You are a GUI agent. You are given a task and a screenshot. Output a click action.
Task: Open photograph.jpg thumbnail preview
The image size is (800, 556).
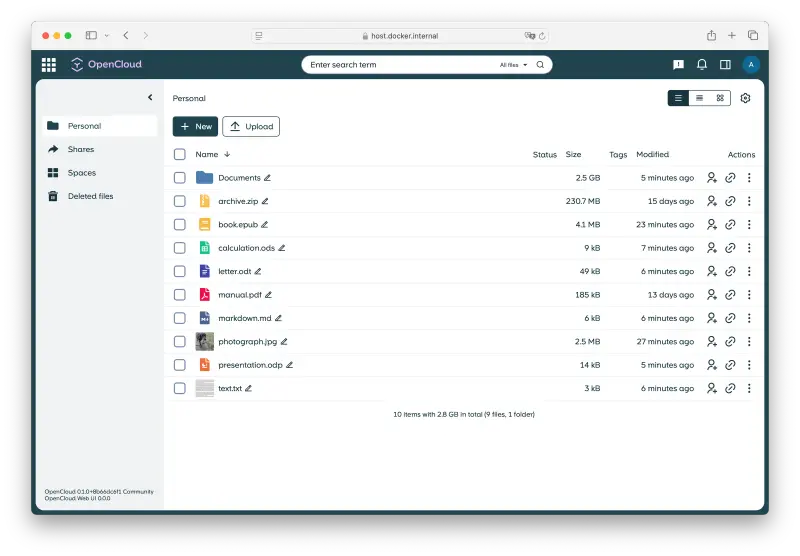(205, 341)
